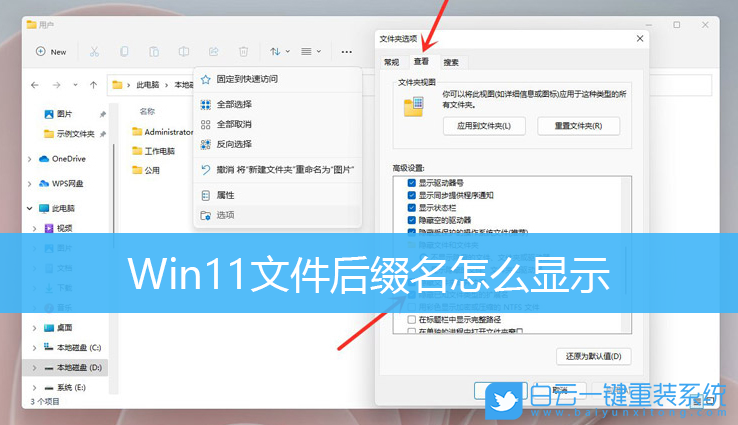Click the Cut scissors icon
Viewport: 738px width, 425px height.
point(94,52)
